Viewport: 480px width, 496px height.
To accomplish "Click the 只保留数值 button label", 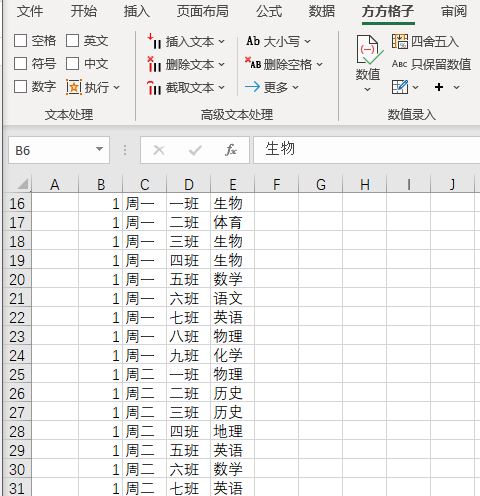I will click(x=441, y=64).
